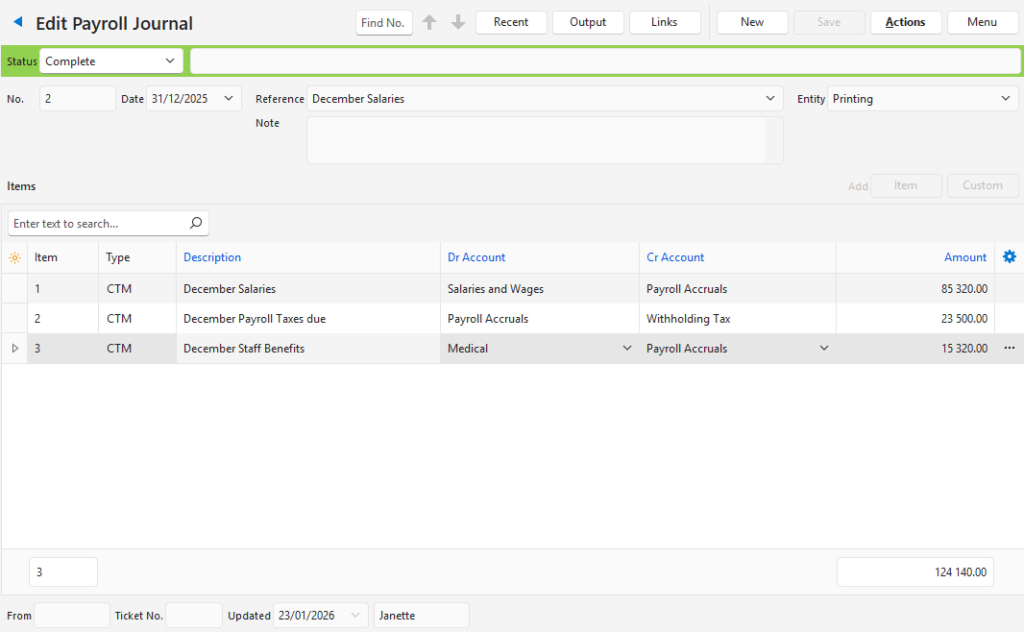
Task: Click the Note text field
Action: tap(536, 140)
